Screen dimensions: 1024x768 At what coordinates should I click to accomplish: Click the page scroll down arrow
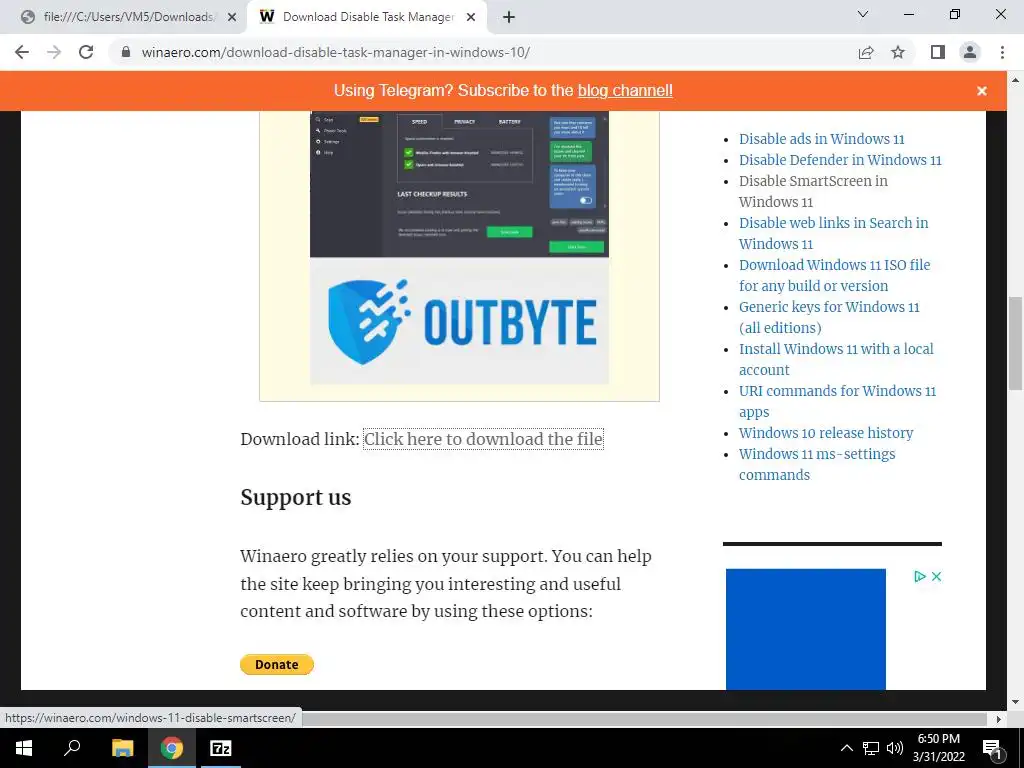1016,702
